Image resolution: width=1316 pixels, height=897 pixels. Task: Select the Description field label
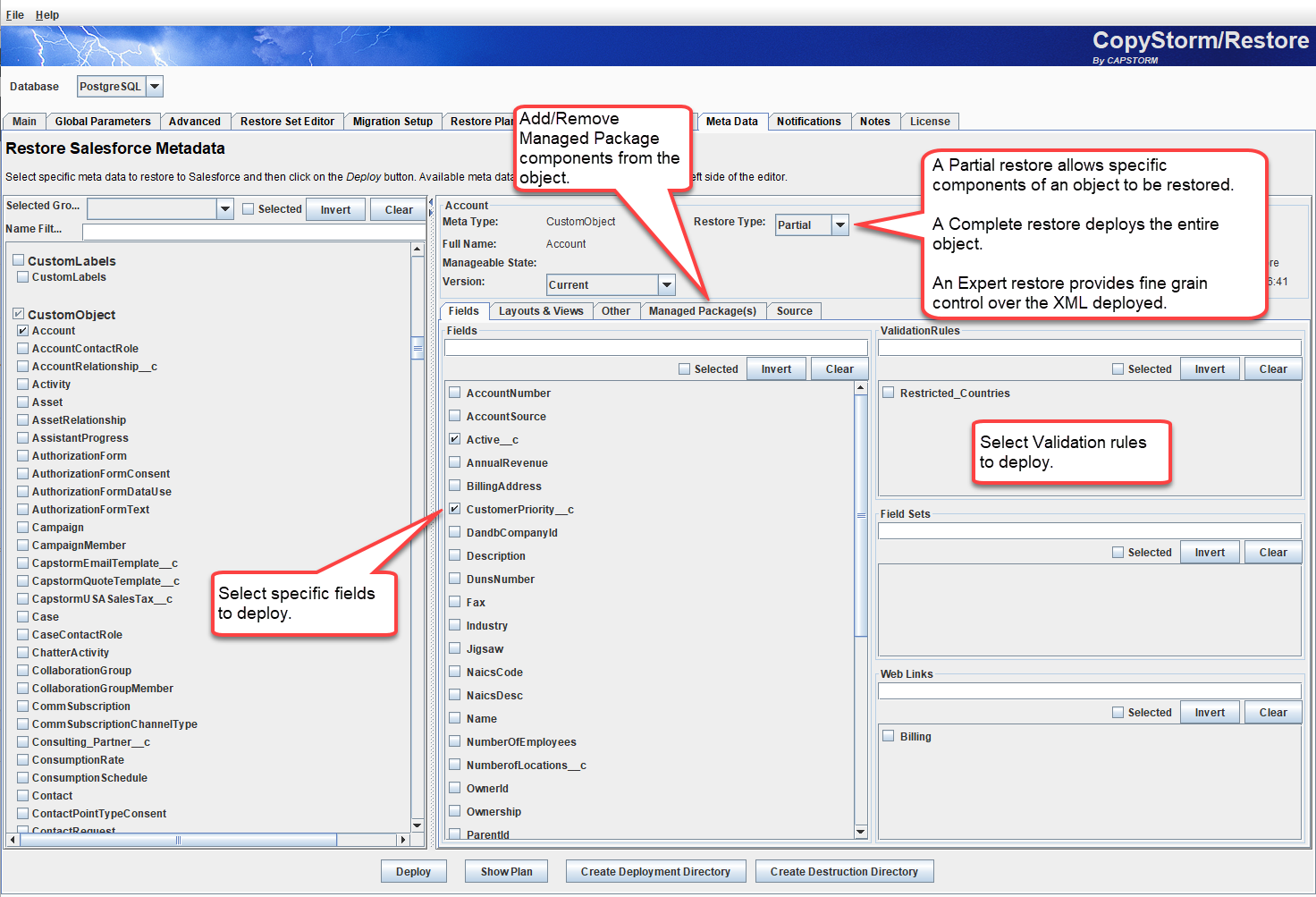pyautogui.click(x=495, y=555)
